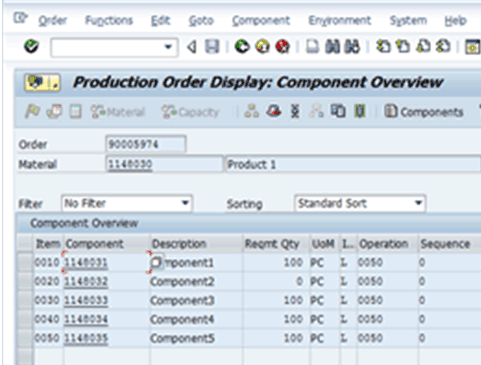Select row selector for item 0010
The height and width of the screenshot is (365, 481).
pos(25,263)
